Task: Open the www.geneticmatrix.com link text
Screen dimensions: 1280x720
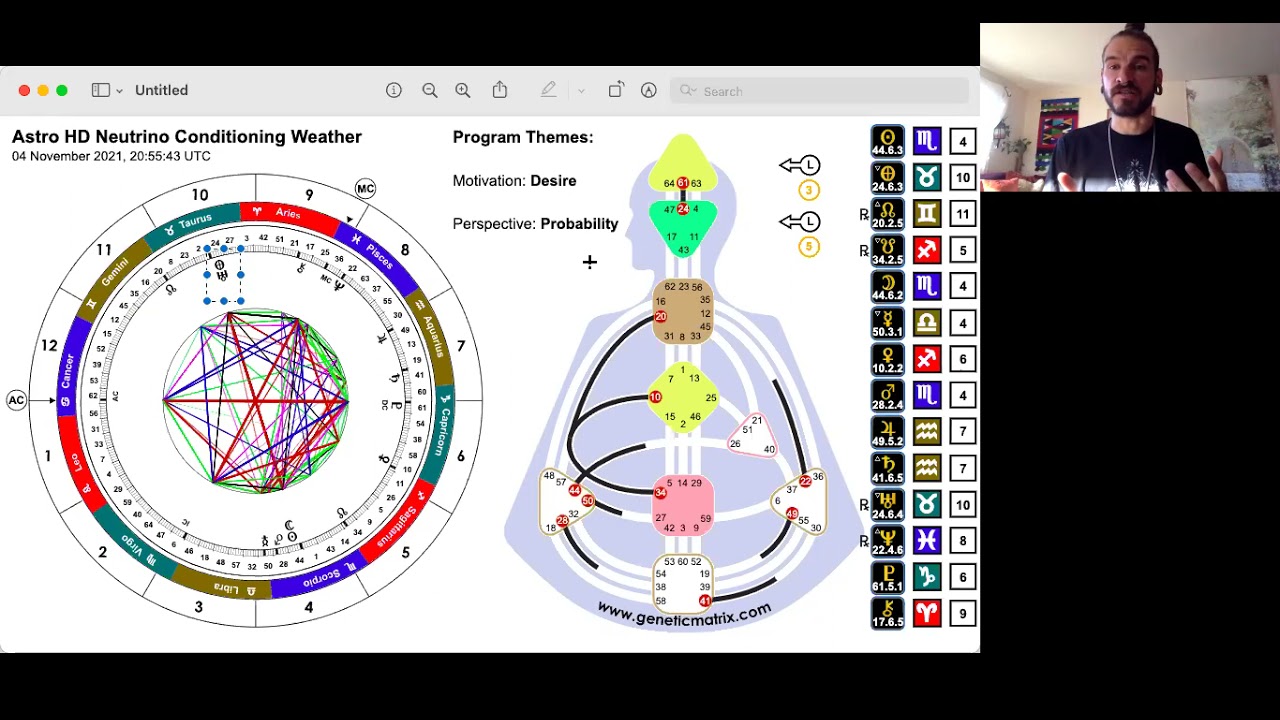Action: click(x=684, y=613)
